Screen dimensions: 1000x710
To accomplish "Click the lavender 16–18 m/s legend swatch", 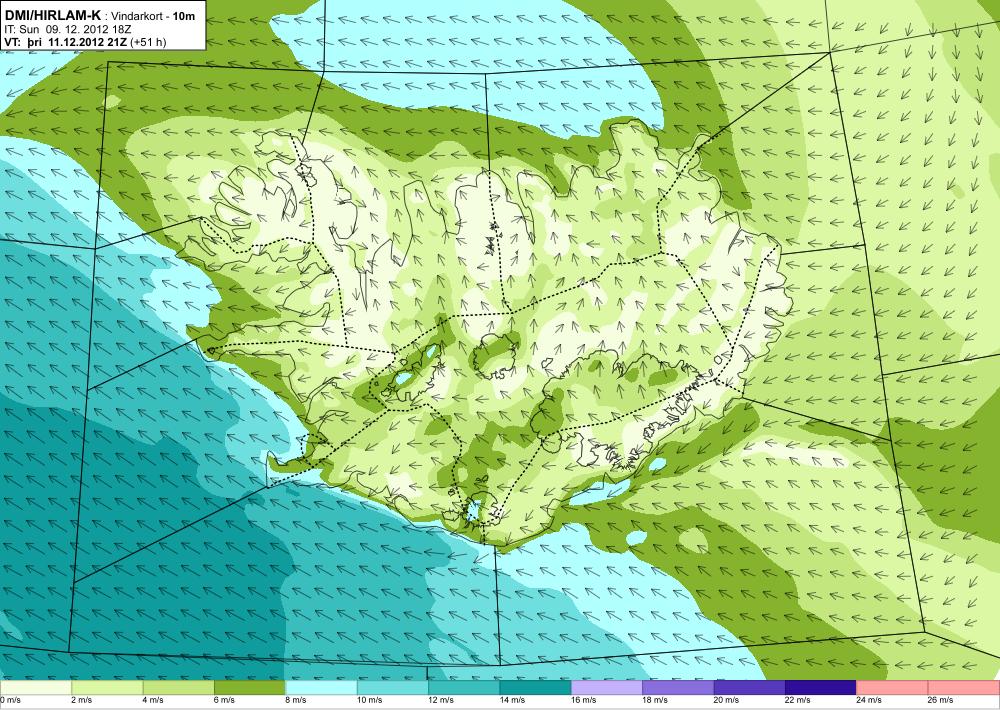I will [x=607, y=688].
